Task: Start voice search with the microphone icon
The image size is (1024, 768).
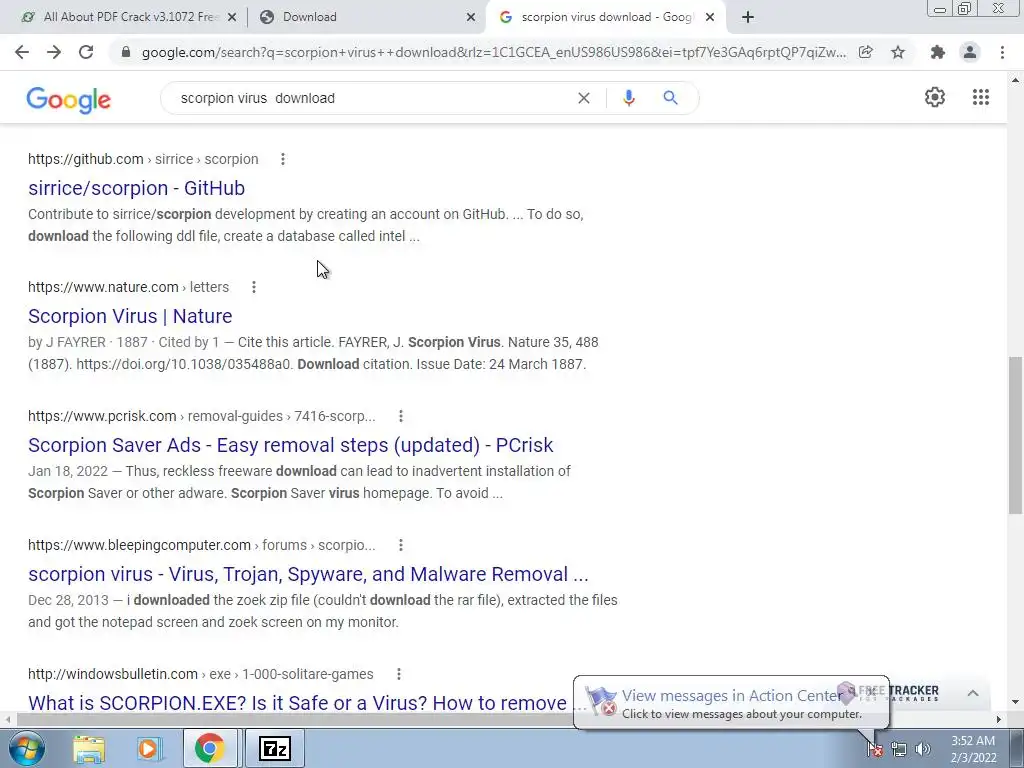Action: point(628,98)
